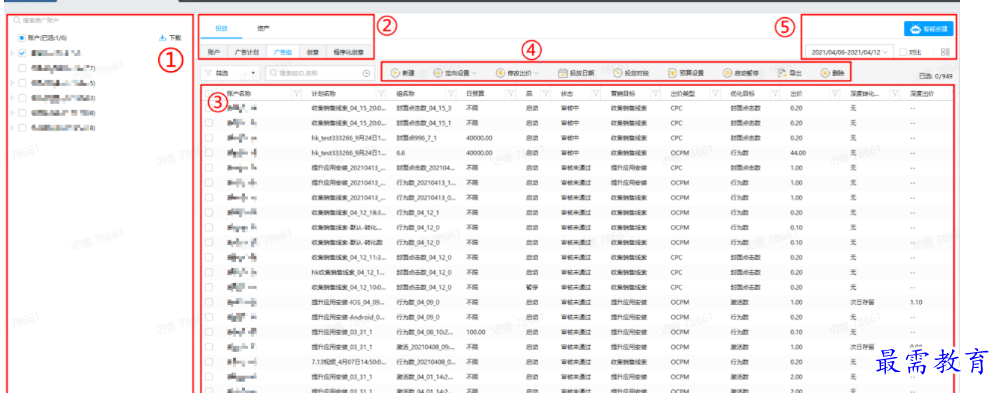This screenshot has width=997, height=393.
Task: Open 投放日期 calendar icon
Action: 562,73
